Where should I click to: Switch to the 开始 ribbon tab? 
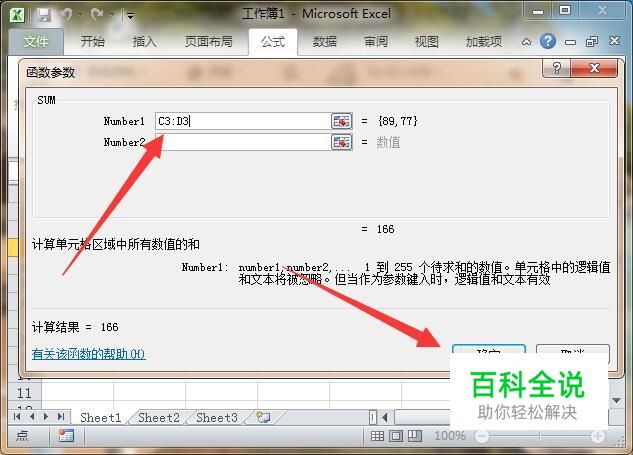92,41
